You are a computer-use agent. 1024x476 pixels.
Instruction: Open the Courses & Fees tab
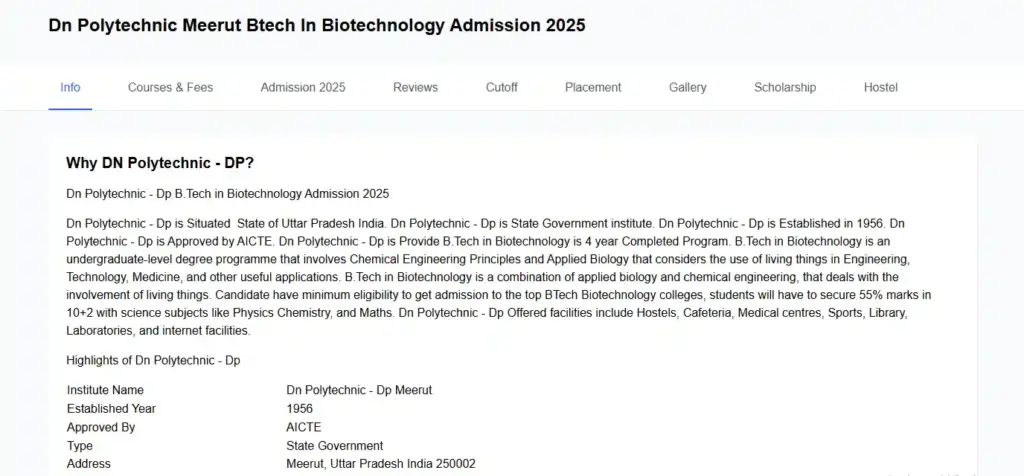click(x=170, y=87)
